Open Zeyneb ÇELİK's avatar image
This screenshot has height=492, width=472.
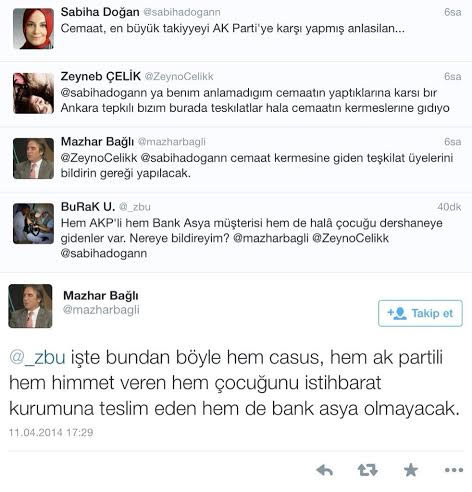pyautogui.click(x=33, y=93)
